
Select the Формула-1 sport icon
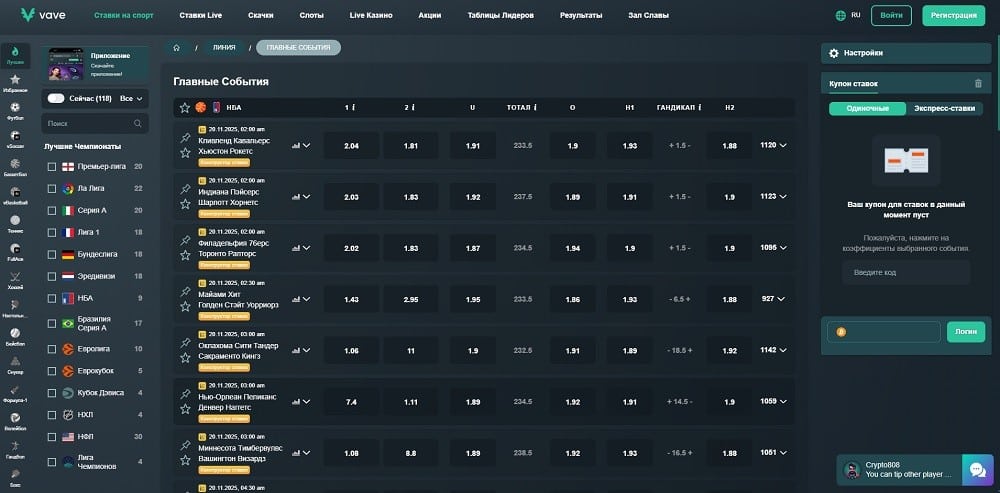click(x=15, y=393)
